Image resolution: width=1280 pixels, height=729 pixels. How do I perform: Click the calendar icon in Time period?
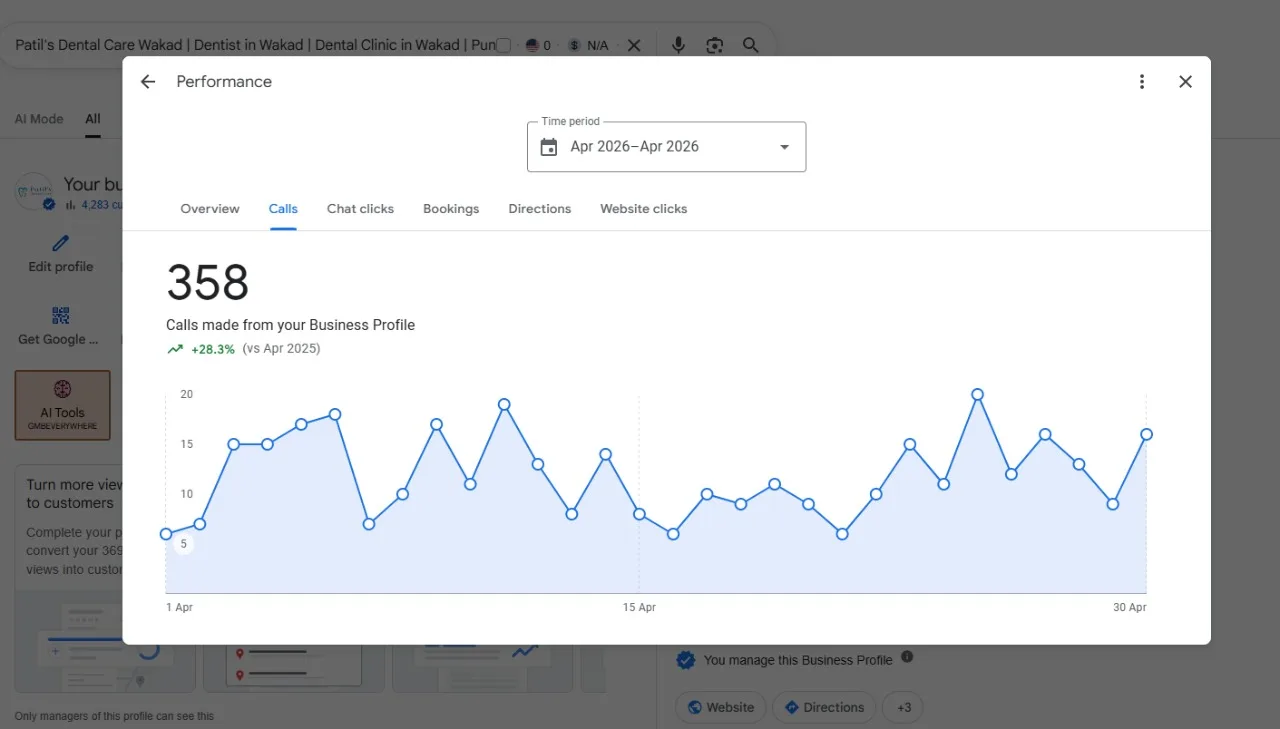click(x=549, y=147)
